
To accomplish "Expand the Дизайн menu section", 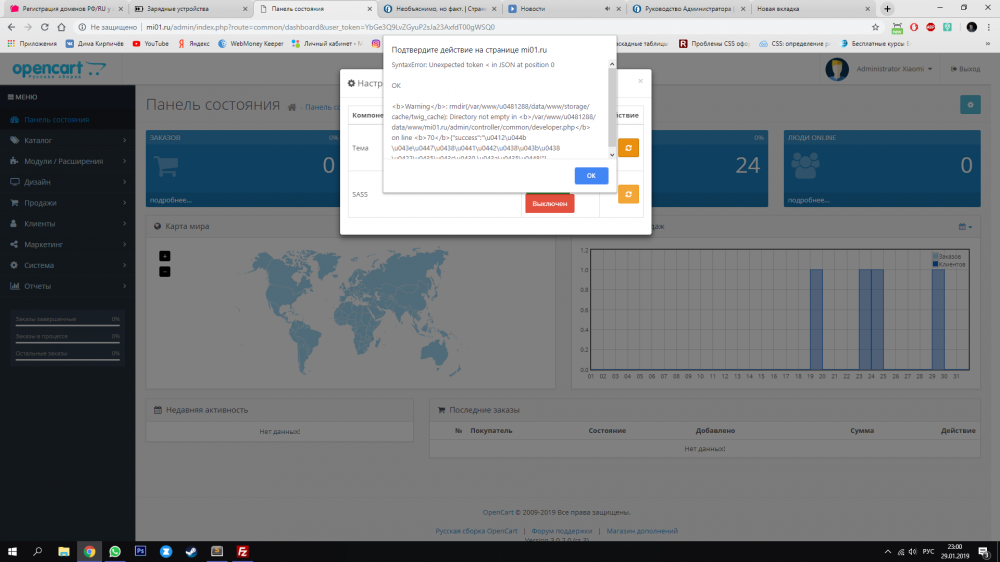I will coord(68,182).
